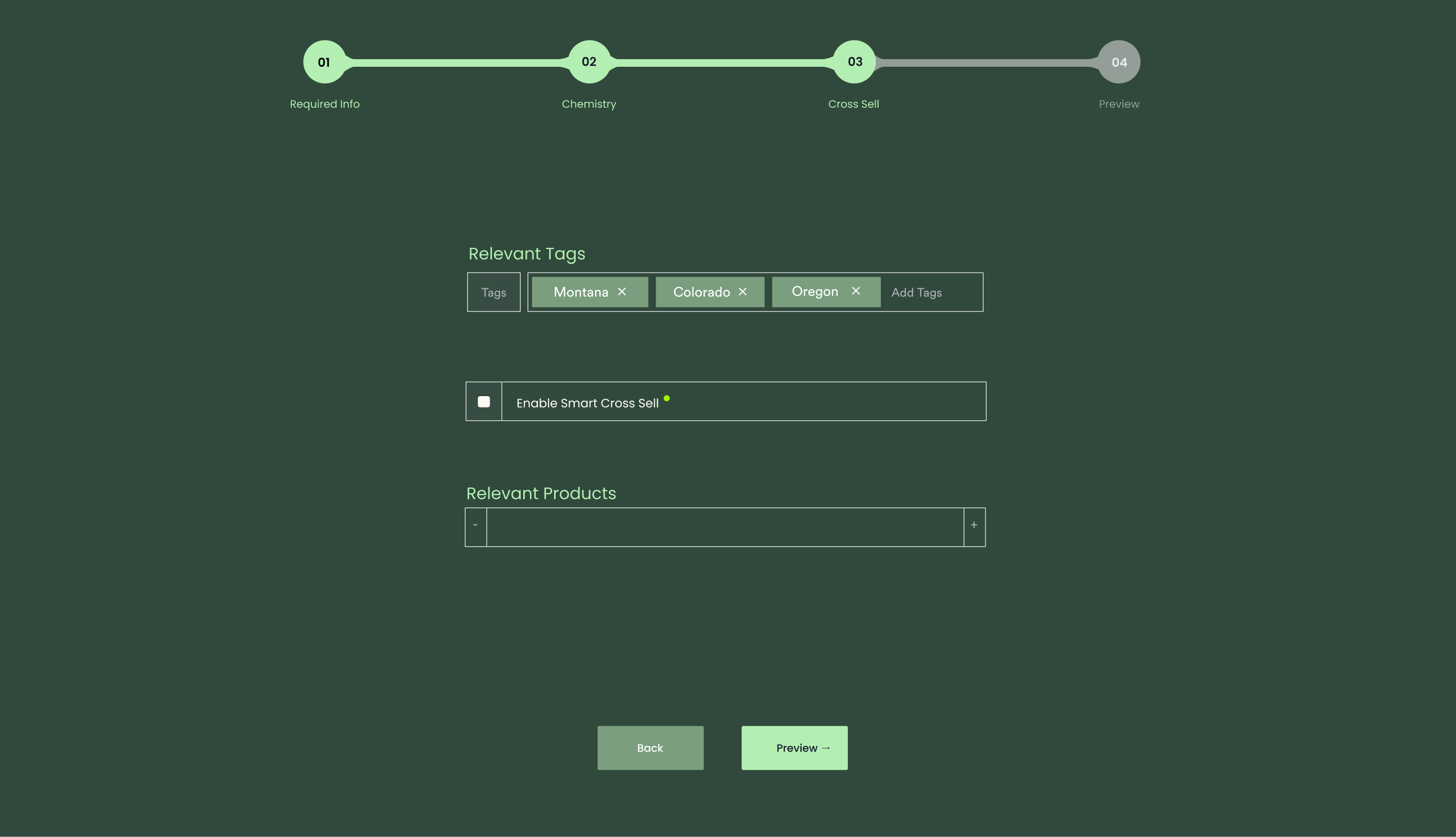The image size is (1456, 837).
Task: Click the green info dot
Action: [x=666, y=399]
